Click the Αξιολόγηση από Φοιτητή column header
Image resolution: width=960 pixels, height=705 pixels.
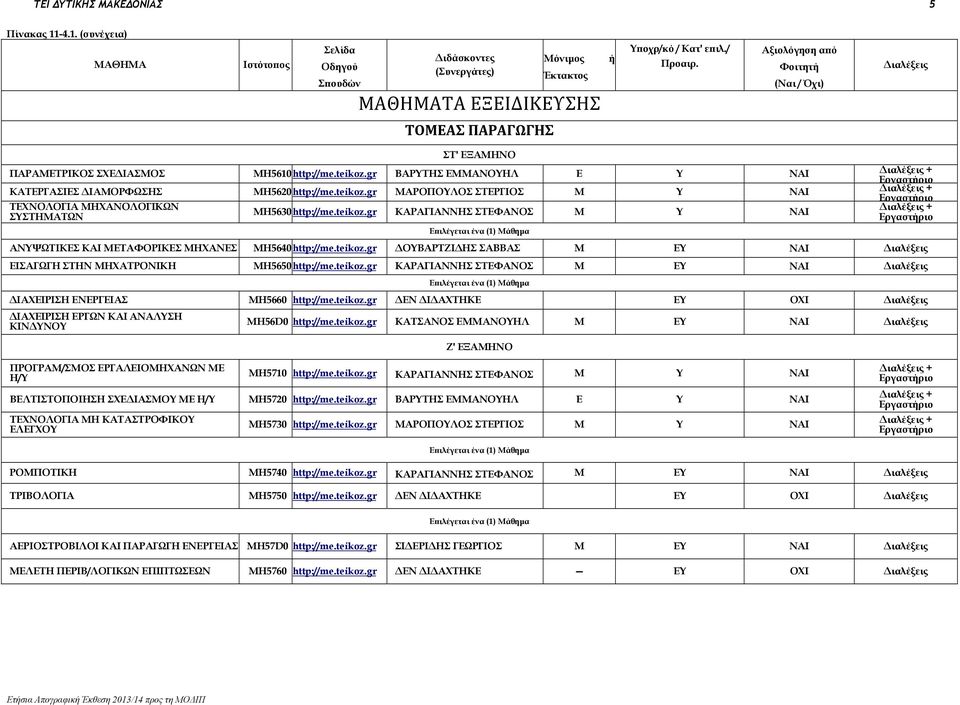pyautogui.click(x=799, y=67)
